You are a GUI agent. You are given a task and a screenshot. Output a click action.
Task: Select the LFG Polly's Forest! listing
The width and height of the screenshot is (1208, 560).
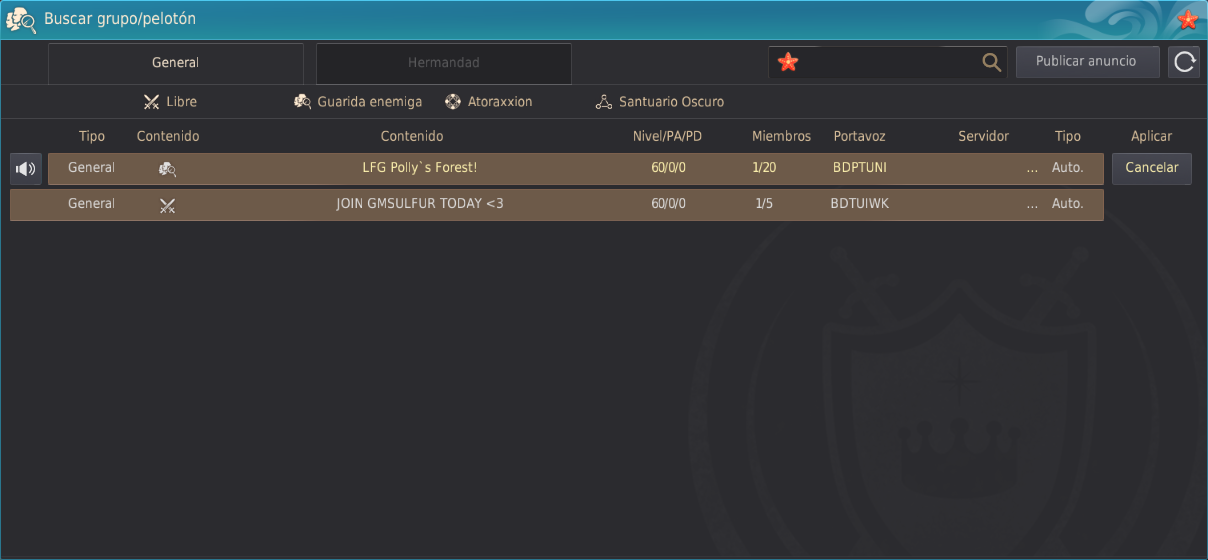[420, 168]
